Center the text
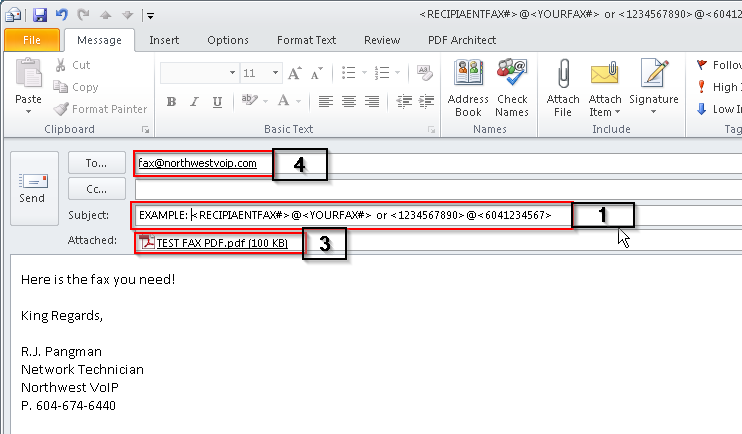The height and width of the screenshot is (434, 742). [x=349, y=101]
